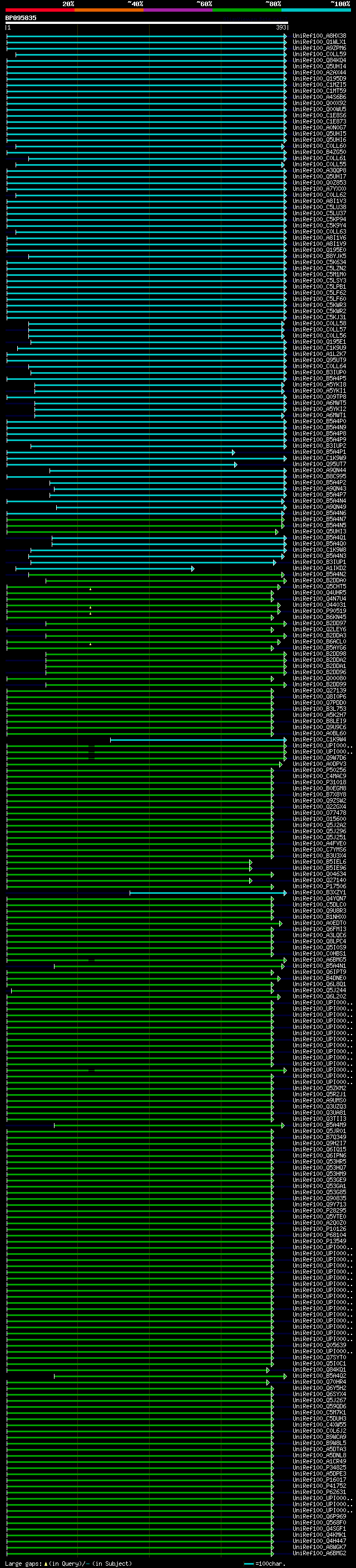Click the white query sequence bar
Screen dimensions: 356x1568
click(x=147, y=23)
